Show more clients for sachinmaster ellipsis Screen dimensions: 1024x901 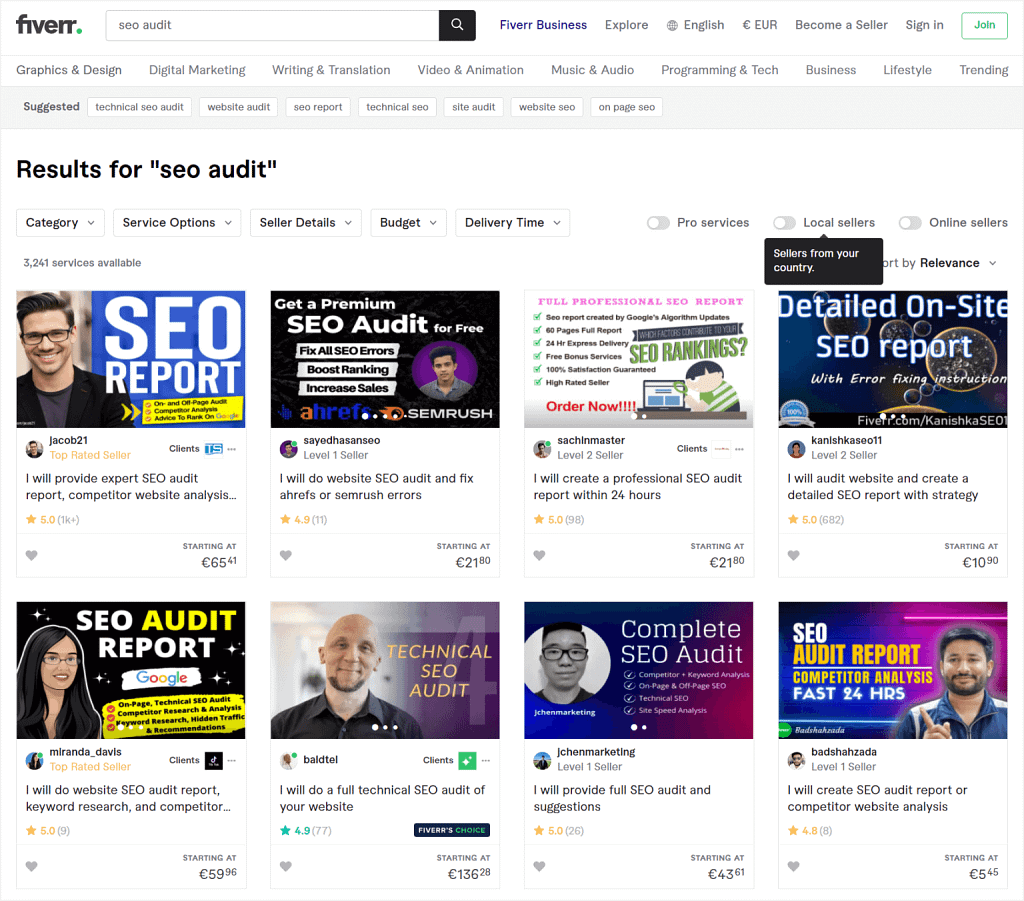coord(739,449)
